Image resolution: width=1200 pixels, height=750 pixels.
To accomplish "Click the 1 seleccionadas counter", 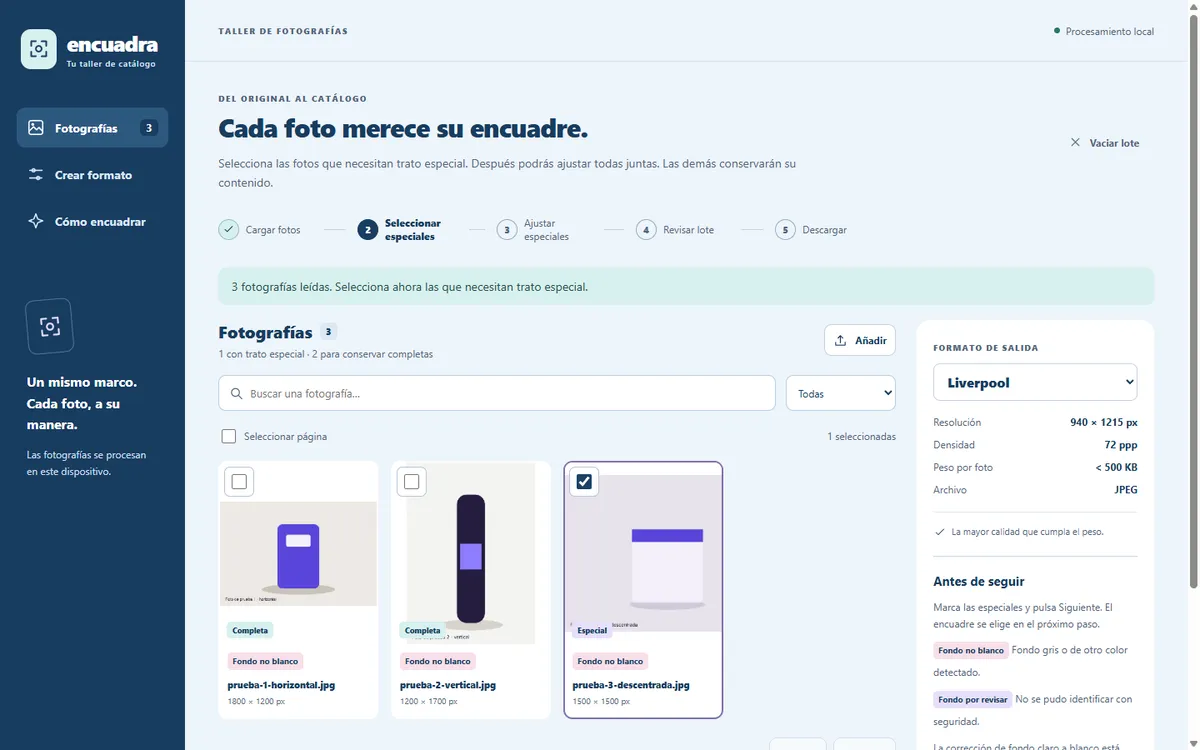I will click(861, 437).
